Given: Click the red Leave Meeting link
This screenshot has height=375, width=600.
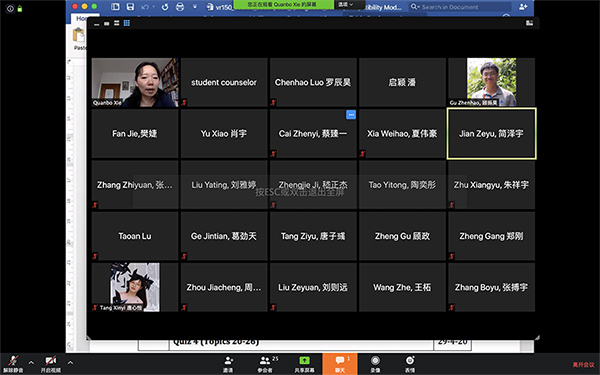Looking at the screenshot, I should [583, 365].
